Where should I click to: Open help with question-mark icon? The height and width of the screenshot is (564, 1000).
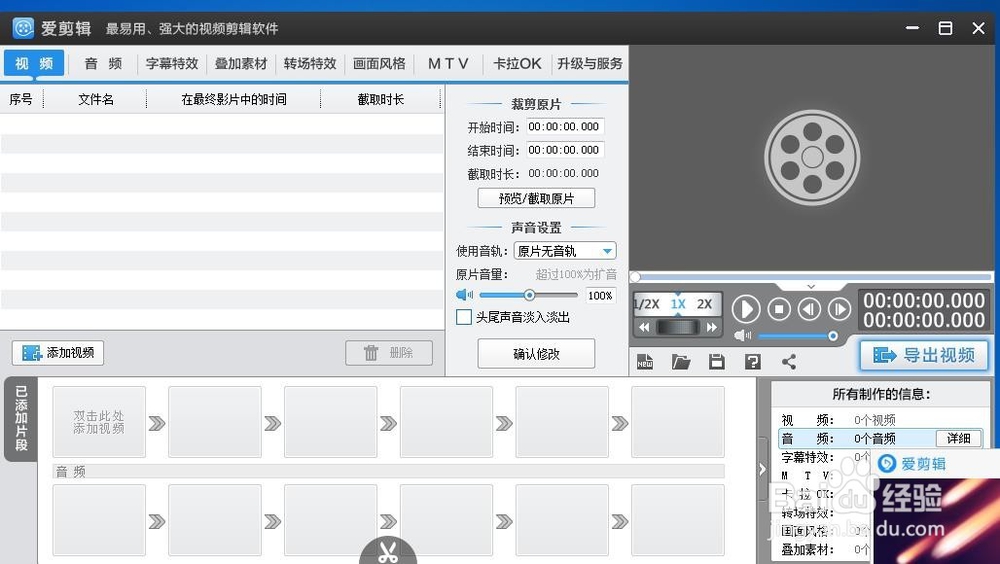point(753,362)
